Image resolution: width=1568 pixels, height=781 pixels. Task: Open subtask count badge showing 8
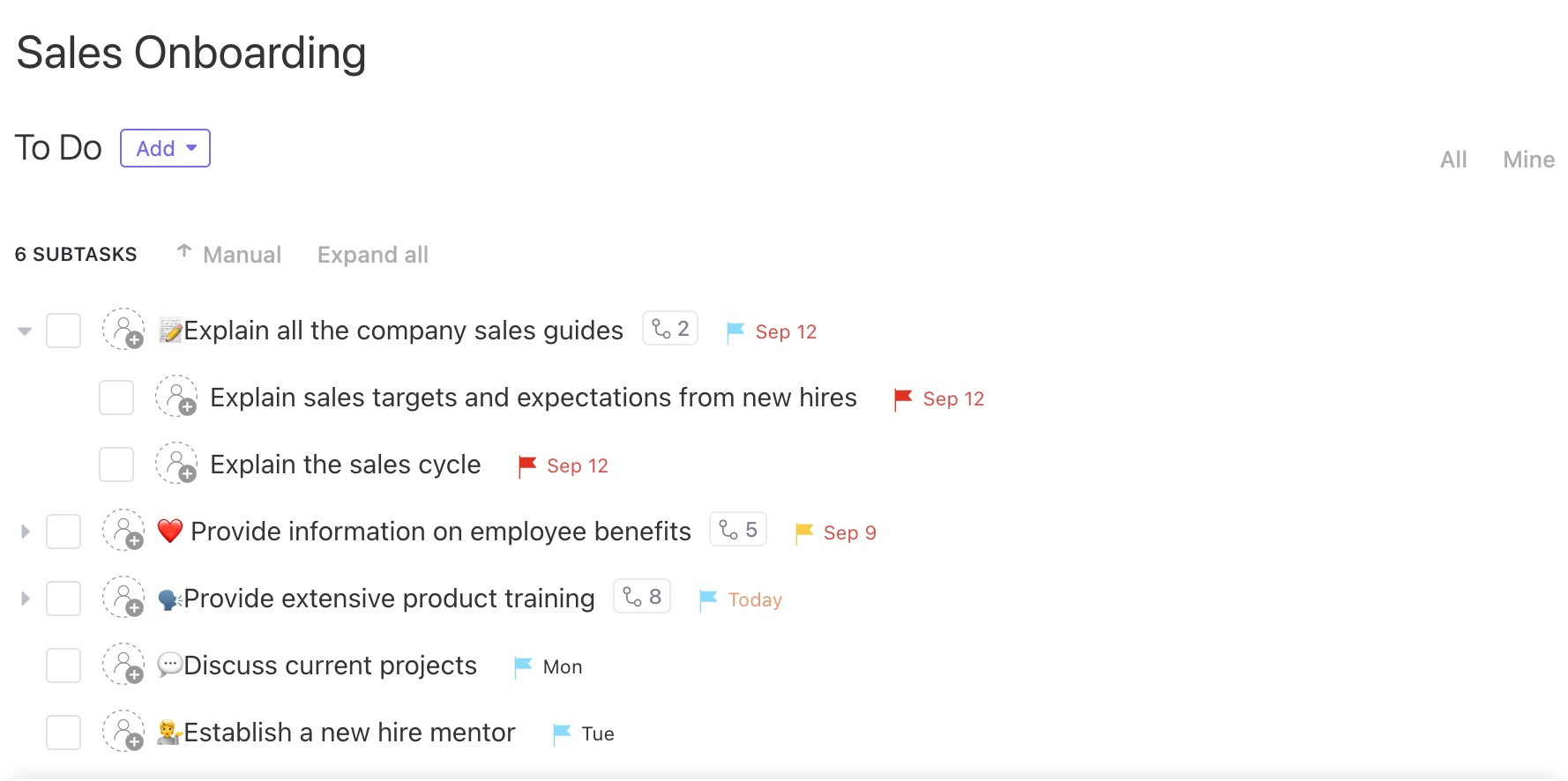[x=642, y=598]
